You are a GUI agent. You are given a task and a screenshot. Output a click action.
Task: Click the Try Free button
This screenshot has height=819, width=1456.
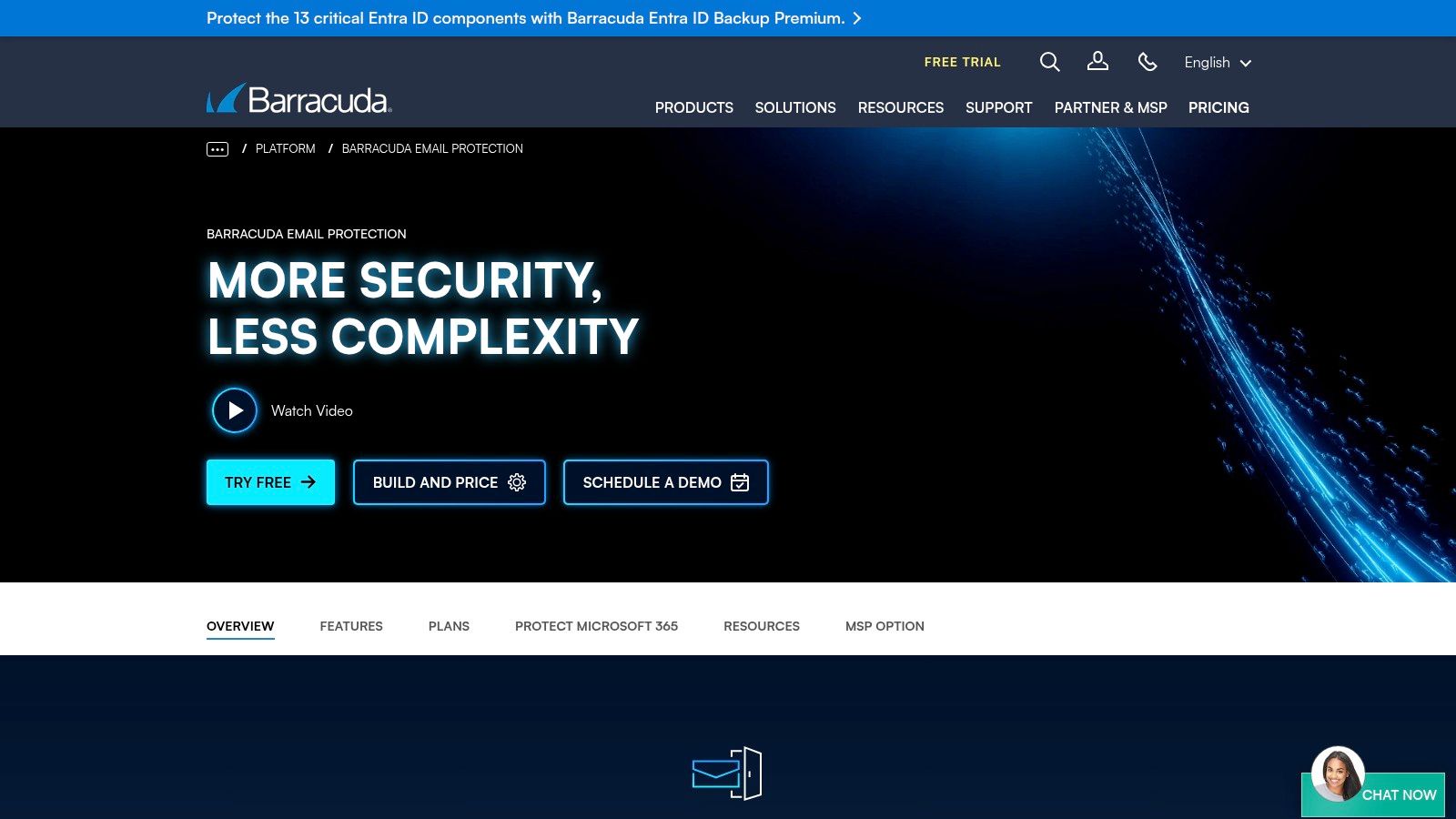coord(270,482)
